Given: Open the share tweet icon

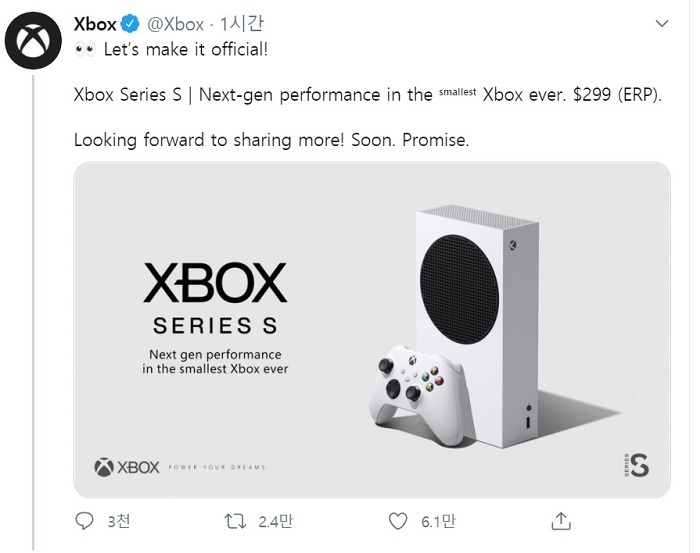Looking at the screenshot, I should [561, 521].
